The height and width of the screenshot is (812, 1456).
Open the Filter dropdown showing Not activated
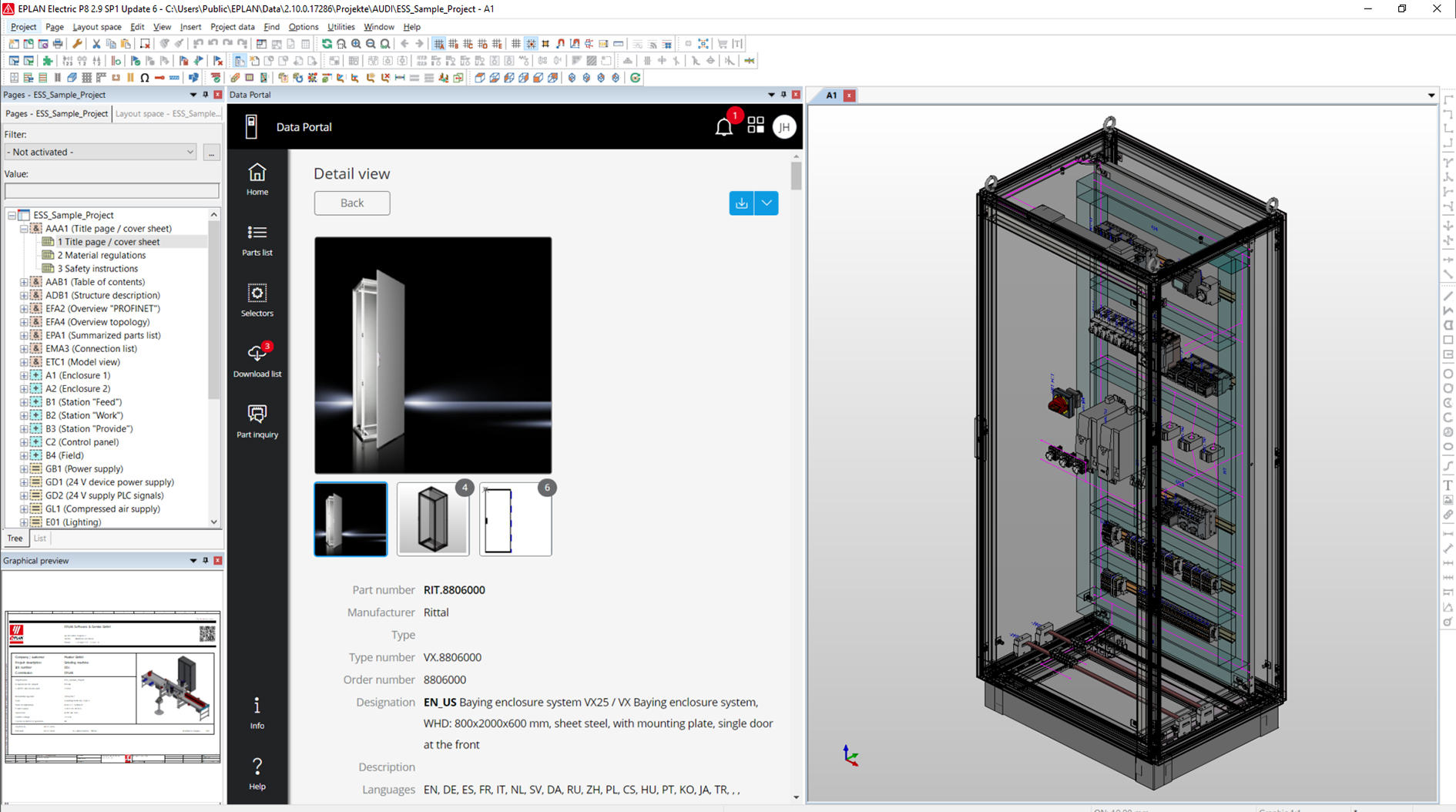[190, 152]
